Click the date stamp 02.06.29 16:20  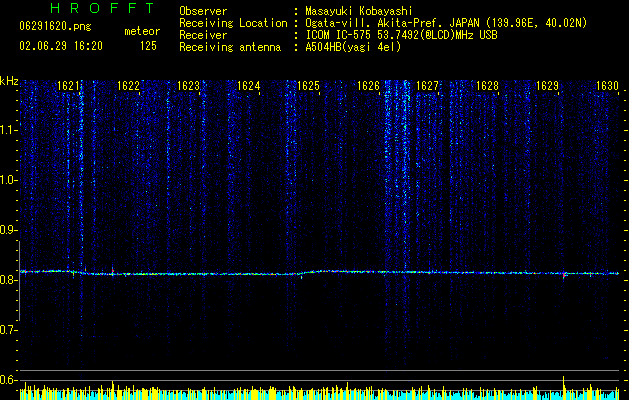tap(61, 46)
